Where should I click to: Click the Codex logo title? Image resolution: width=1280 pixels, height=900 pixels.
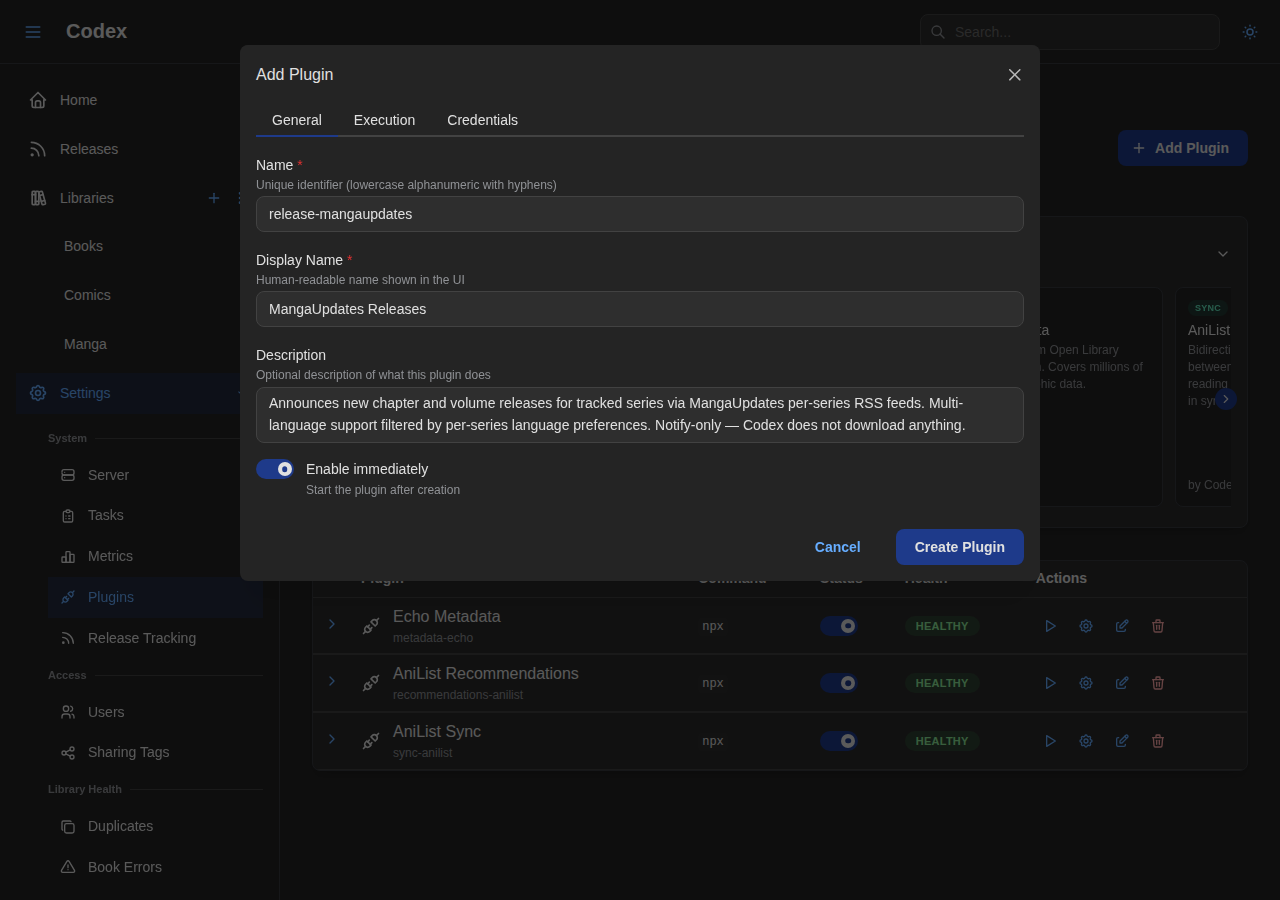coord(96,31)
